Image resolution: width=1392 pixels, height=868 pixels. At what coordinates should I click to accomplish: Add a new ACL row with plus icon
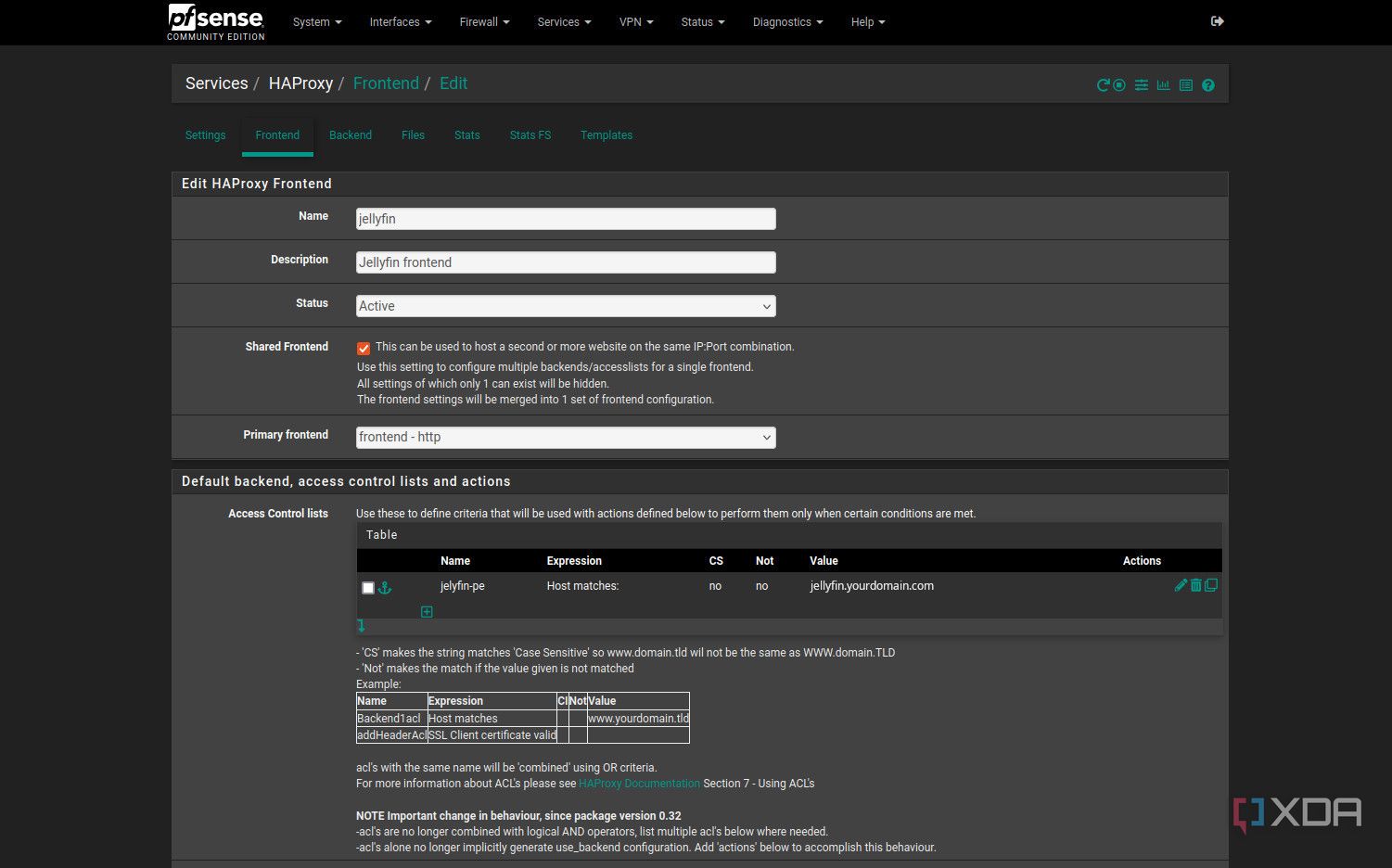[427, 612]
